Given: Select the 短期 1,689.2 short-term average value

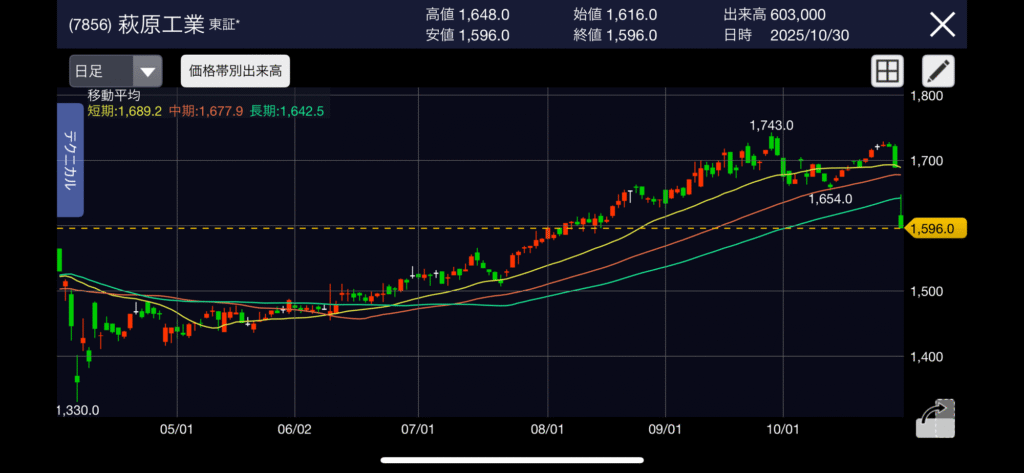Looking at the screenshot, I should (x=124, y=111).
